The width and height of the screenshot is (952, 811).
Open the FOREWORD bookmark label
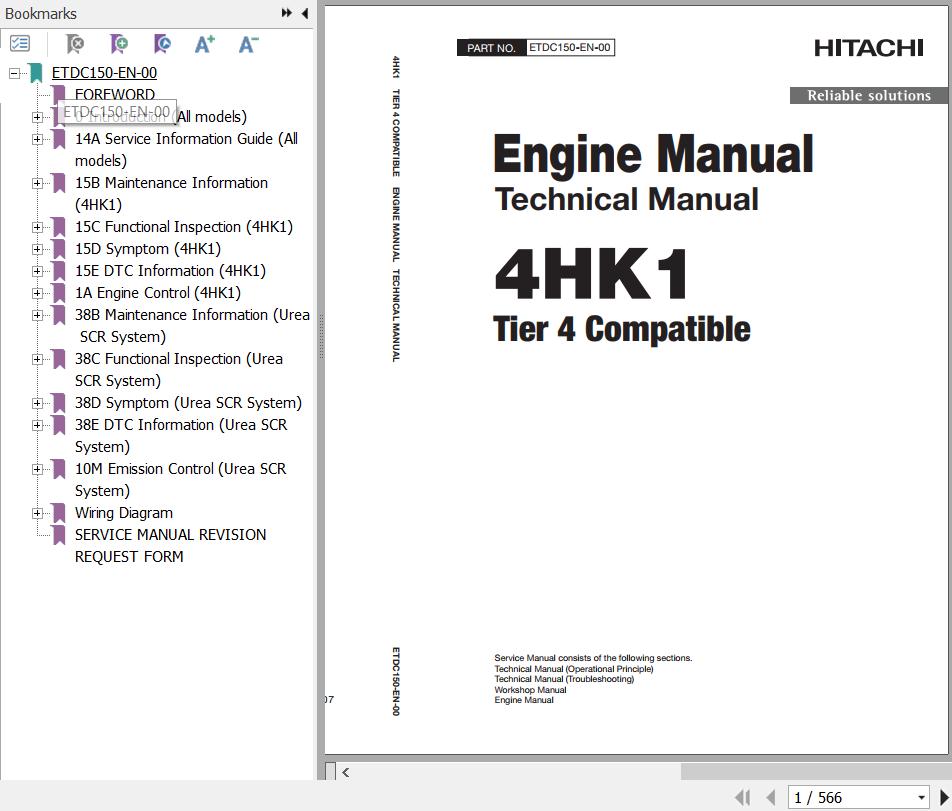115,94
